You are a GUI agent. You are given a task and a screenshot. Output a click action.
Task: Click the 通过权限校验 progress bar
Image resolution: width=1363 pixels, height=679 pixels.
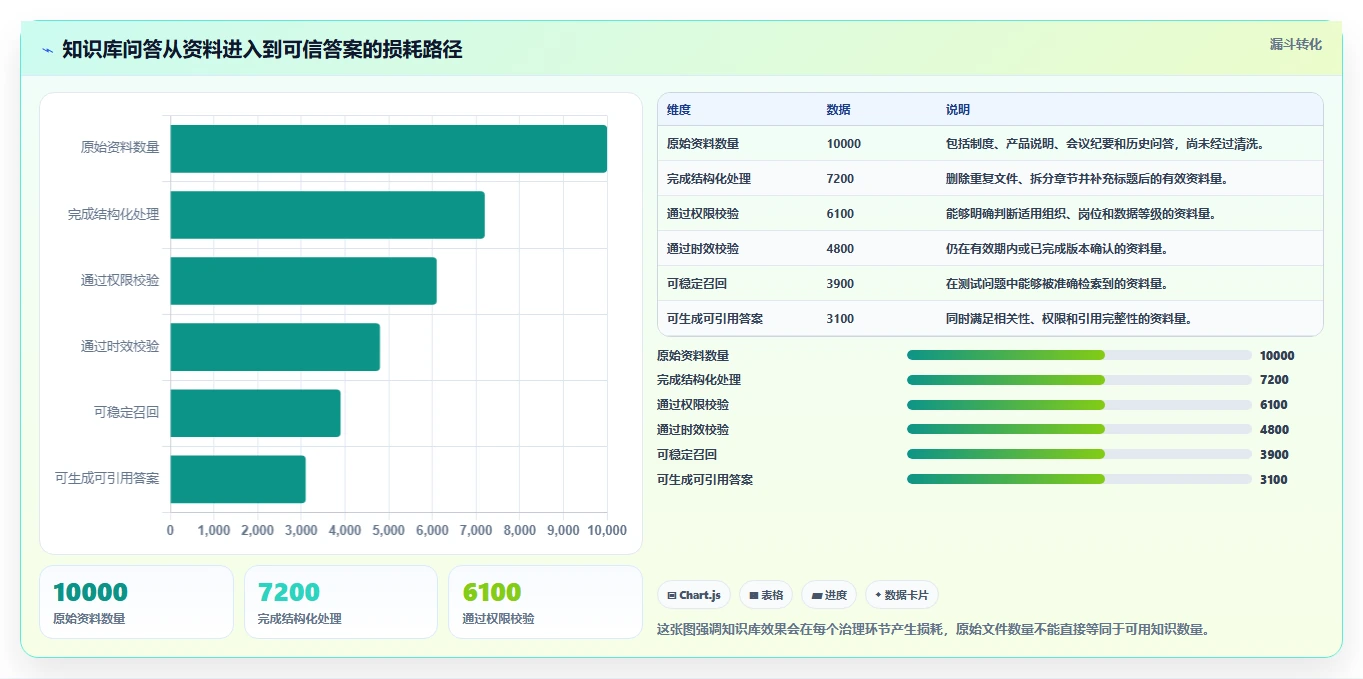pyautogui.click(x=1079, y=405)
